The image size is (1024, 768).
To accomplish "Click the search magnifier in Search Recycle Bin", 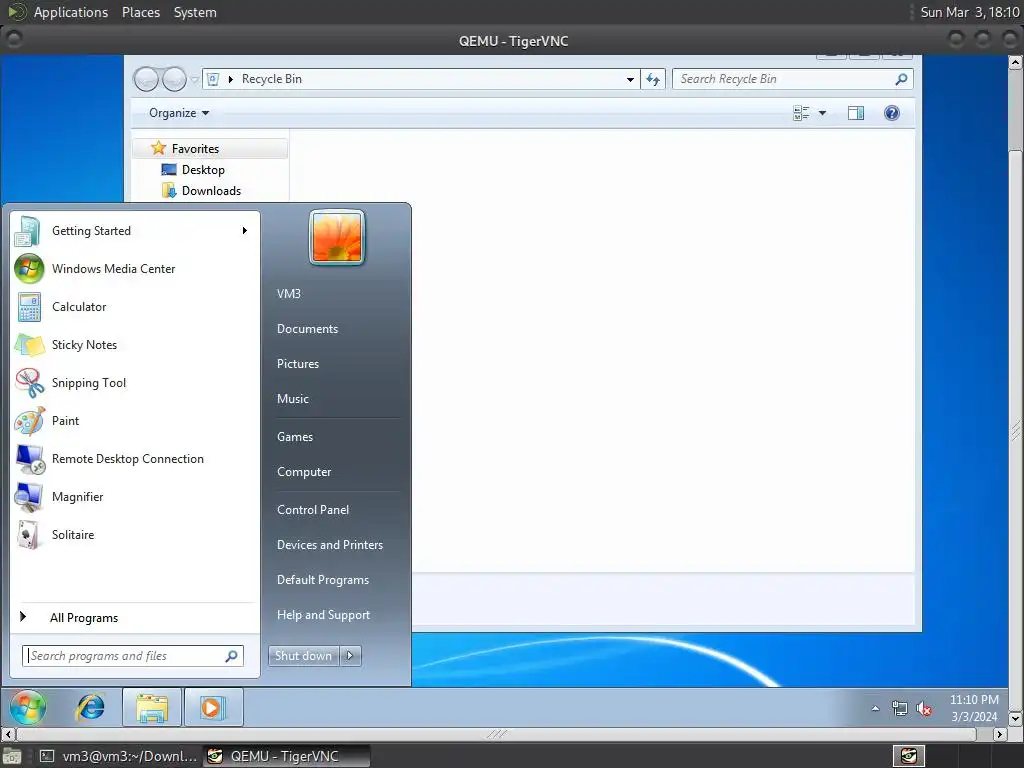I will [x=901, y=79].
